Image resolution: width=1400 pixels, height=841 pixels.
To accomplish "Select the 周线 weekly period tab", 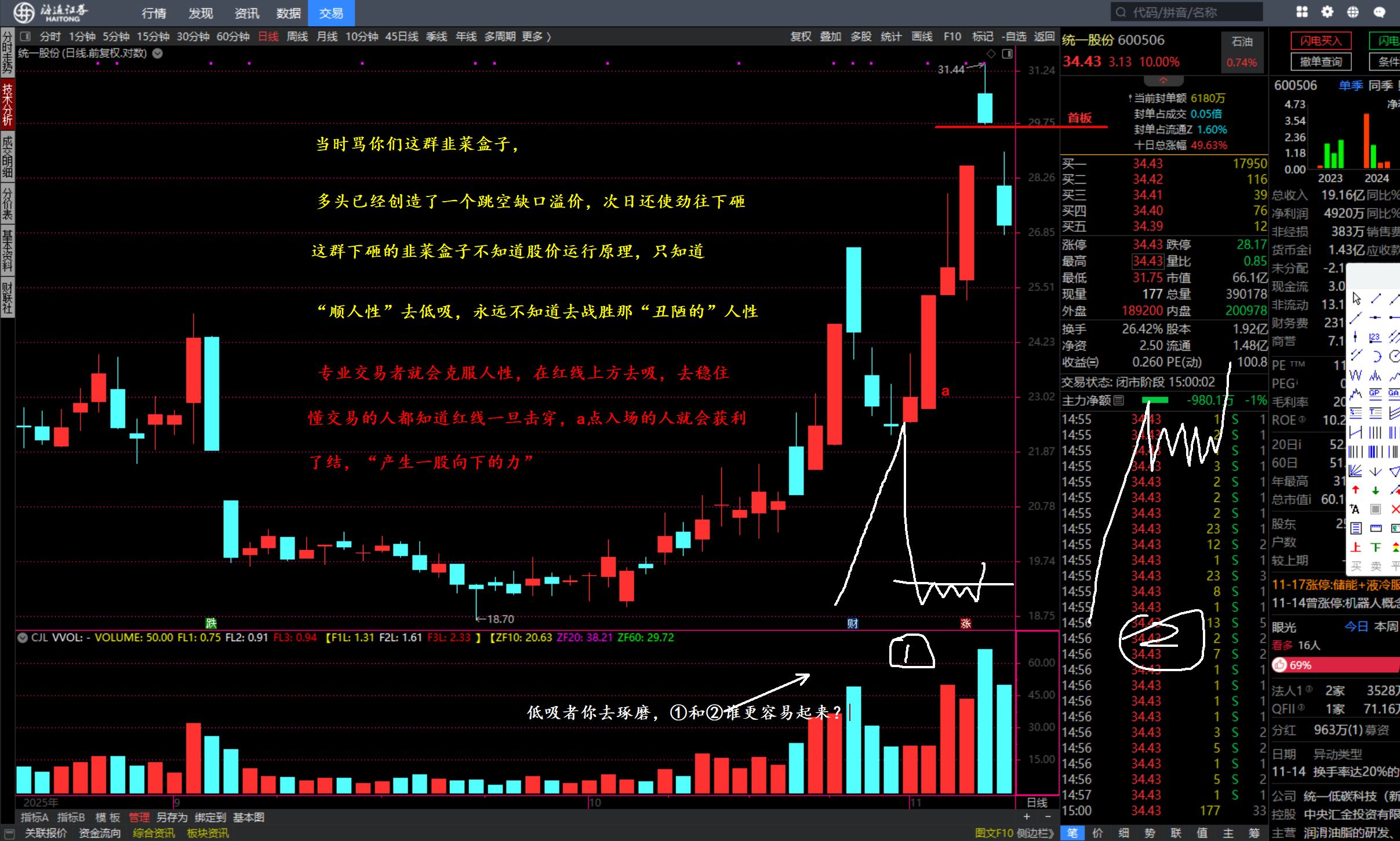I will pos(297,37).
